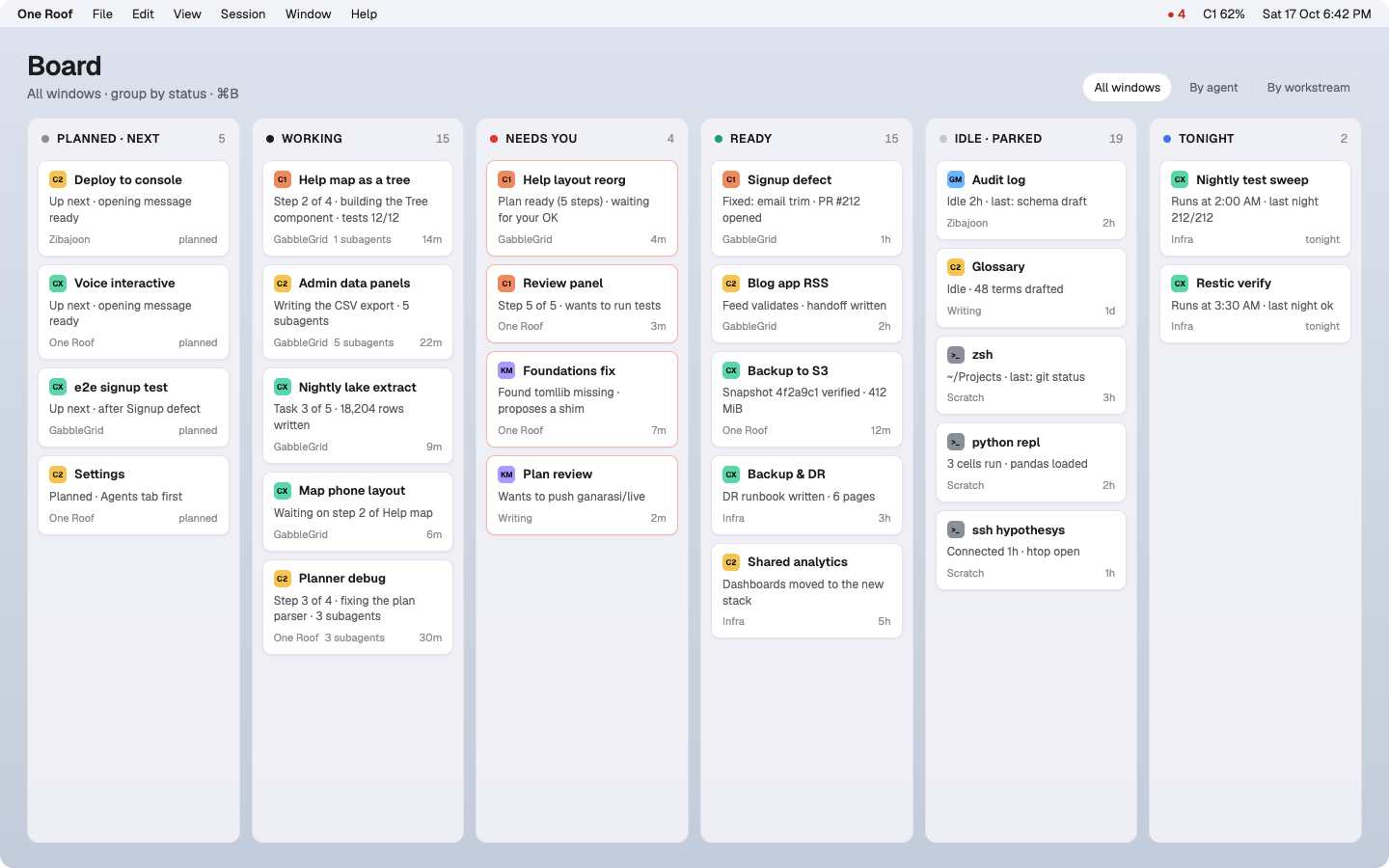The image size is (1389, 868).
Task: Open the Window menu
Action: (309, 14)
